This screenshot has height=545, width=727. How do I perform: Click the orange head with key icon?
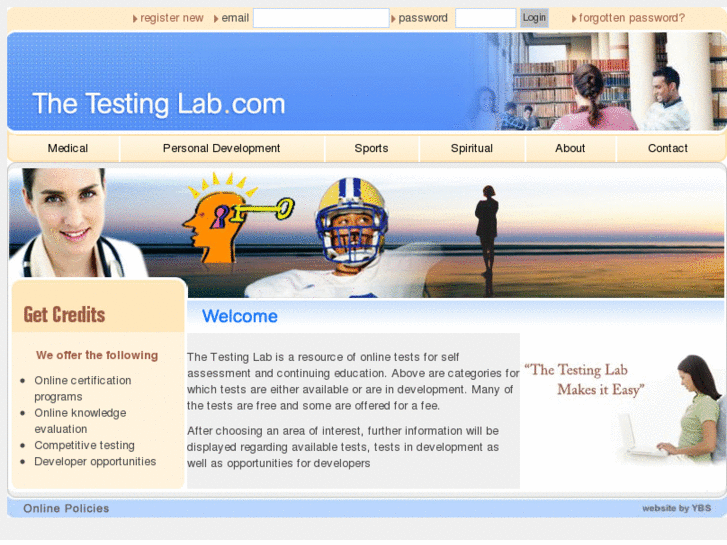[x=238, y=218]
